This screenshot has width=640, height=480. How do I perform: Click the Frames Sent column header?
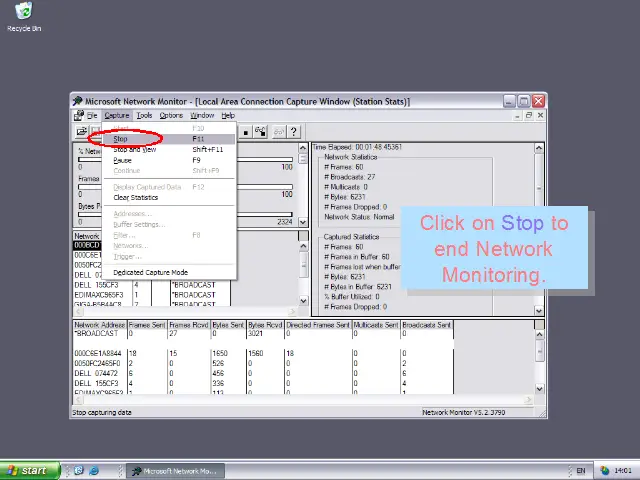[147, 325]
